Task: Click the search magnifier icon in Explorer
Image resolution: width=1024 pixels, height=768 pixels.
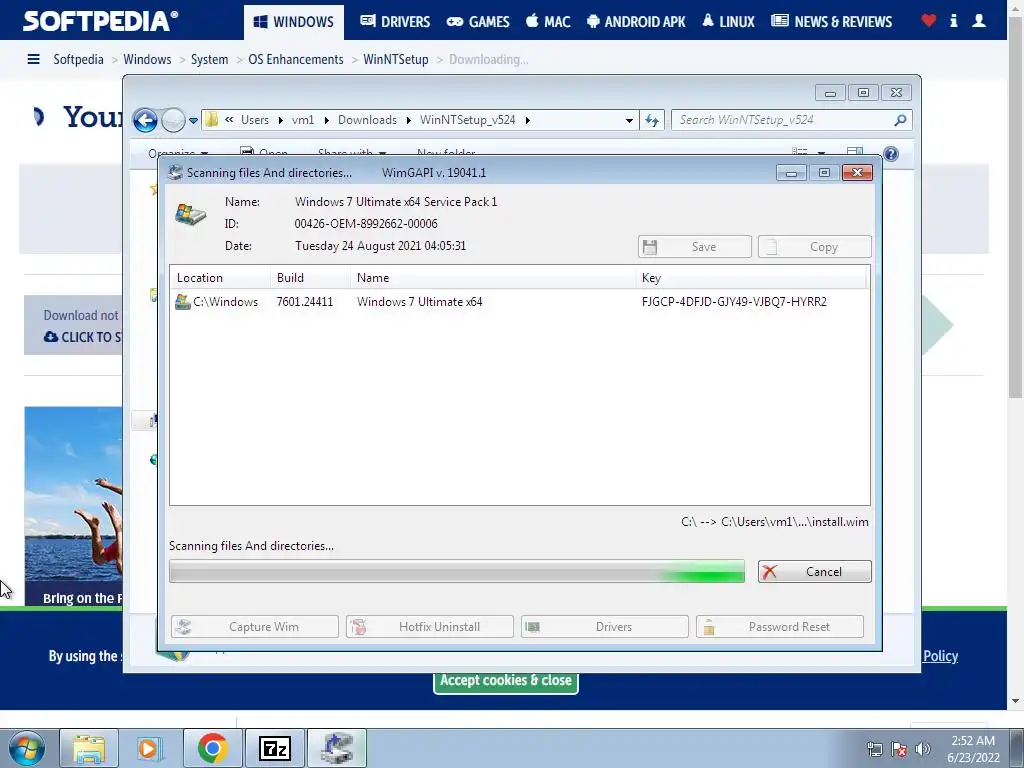Action: 900,120
